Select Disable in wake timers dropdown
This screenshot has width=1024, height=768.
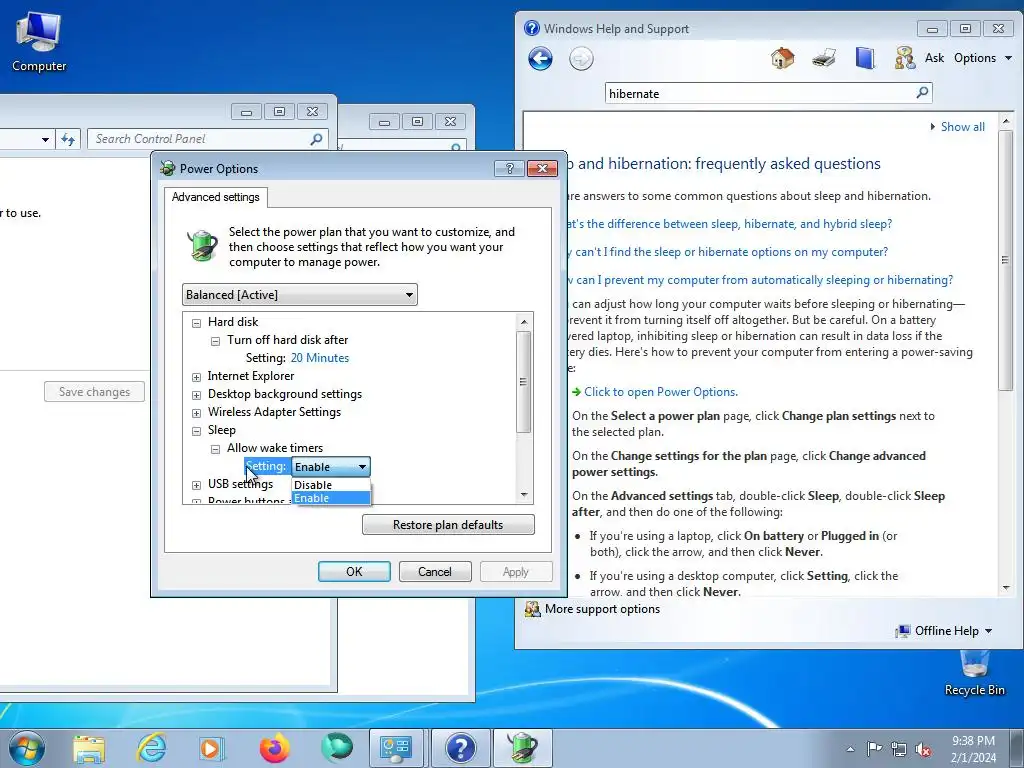pyautogui.click(x=331, y=485)
